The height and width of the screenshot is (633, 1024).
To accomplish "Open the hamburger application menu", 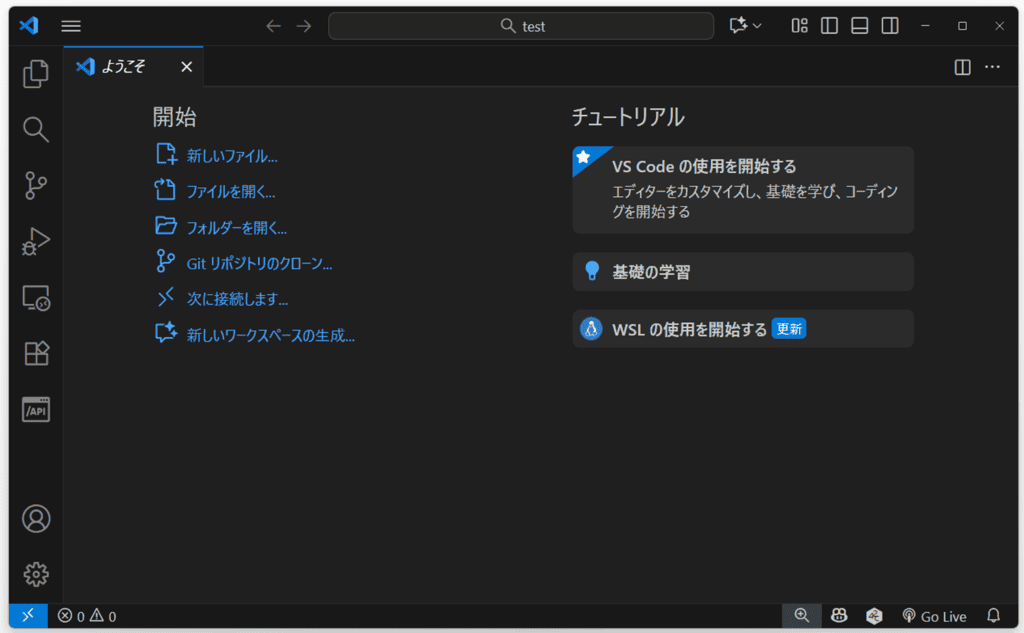I will click(x=71, y=26).
